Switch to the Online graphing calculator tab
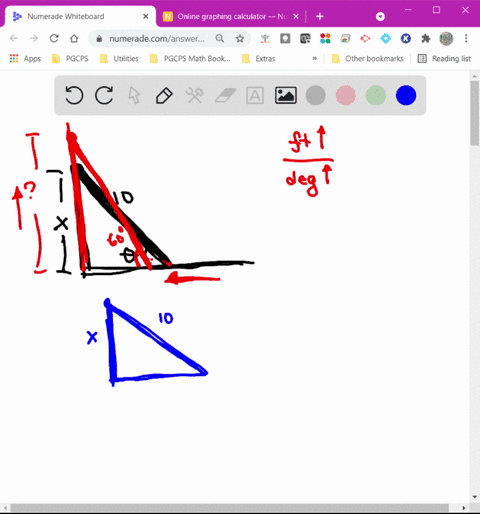Screen dimensions: 480x514 [231, 16]
